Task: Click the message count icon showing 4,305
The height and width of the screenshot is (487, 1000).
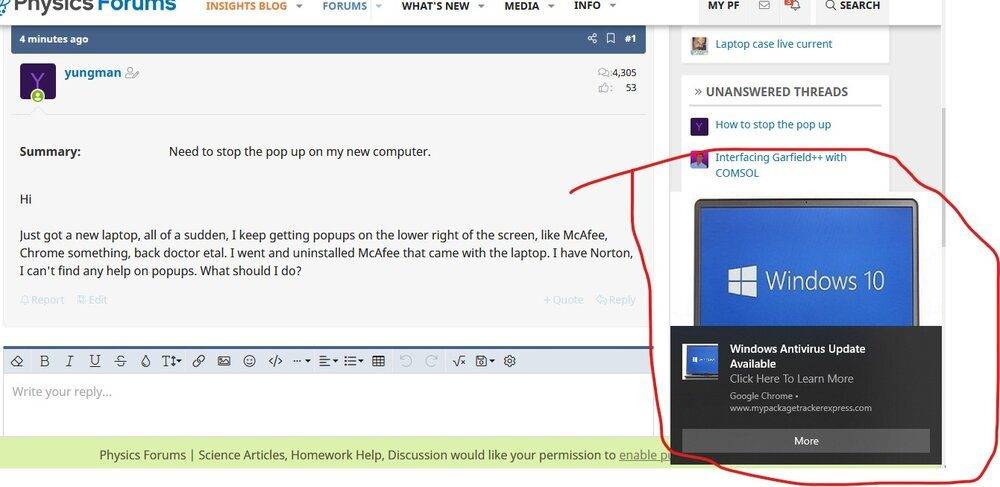Action: click(x=603, y=73)
